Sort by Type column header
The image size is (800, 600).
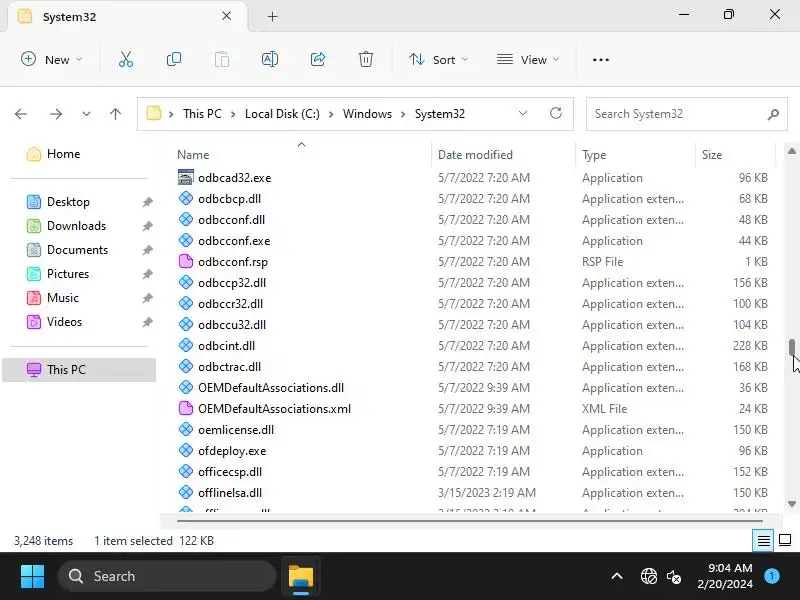pos(594,155)
